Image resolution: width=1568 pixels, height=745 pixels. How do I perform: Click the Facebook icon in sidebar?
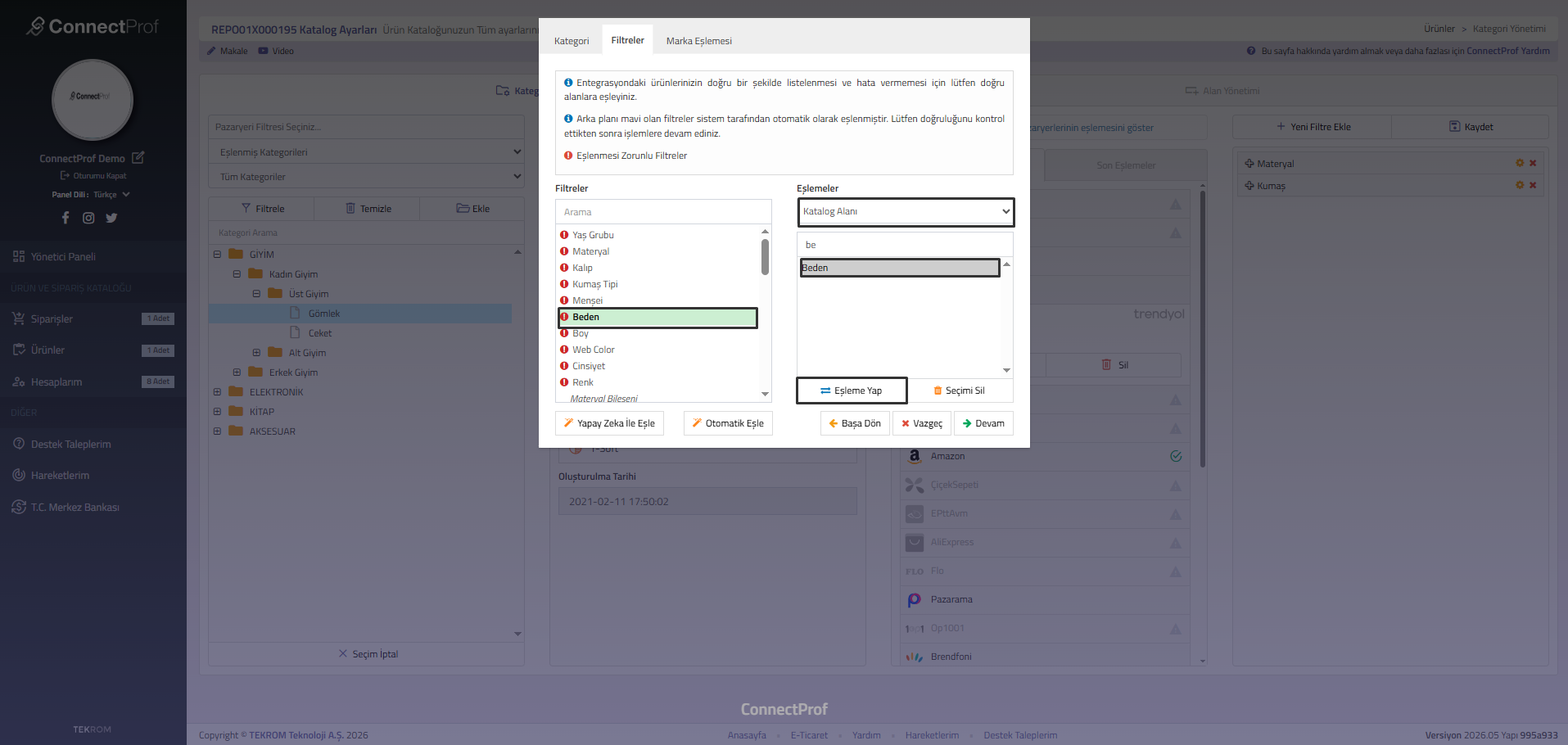tap(66, 218)
